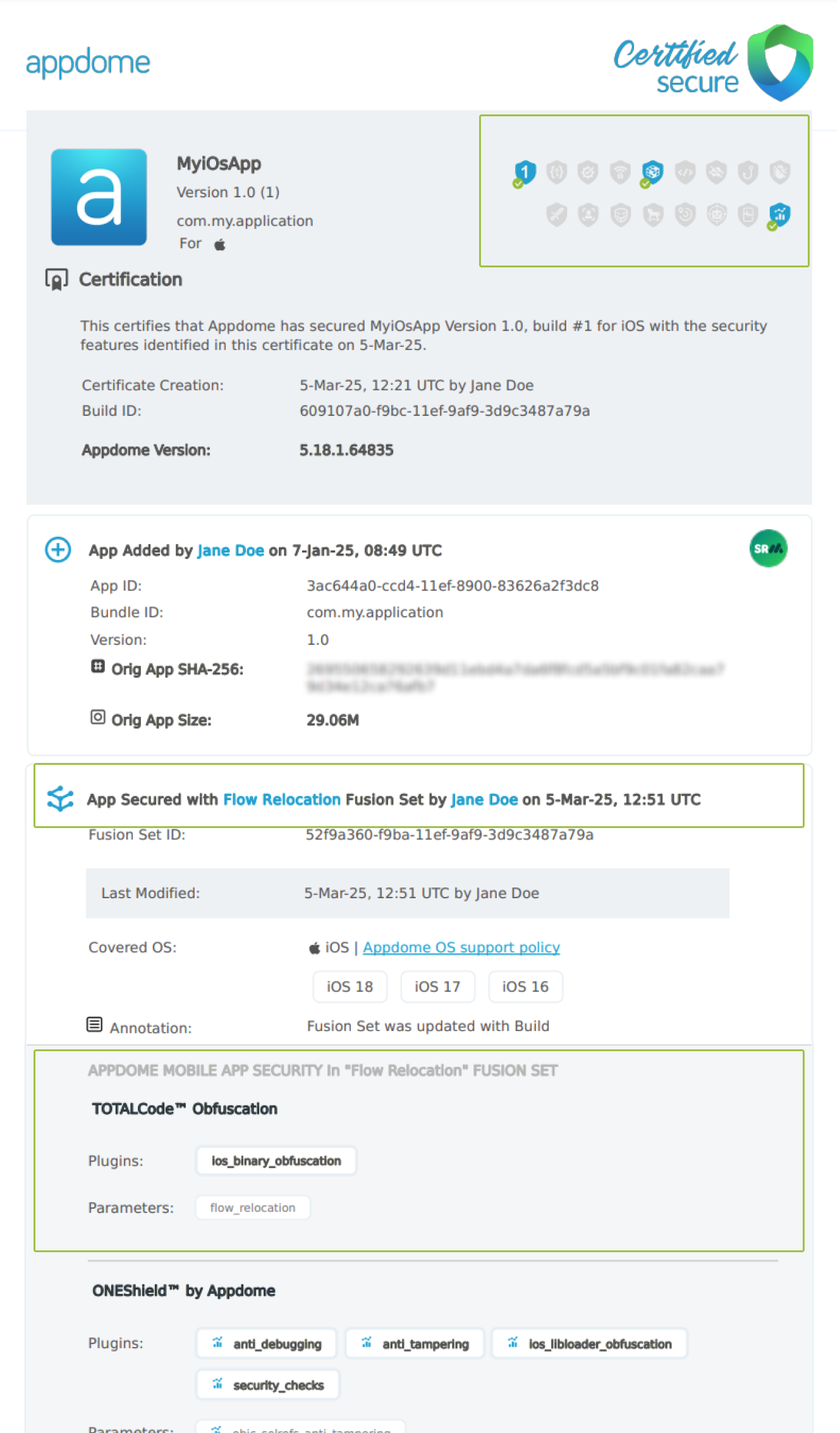840x1433 pixels.
Task: Click the Appdome logo in the header
Action: 88,63
